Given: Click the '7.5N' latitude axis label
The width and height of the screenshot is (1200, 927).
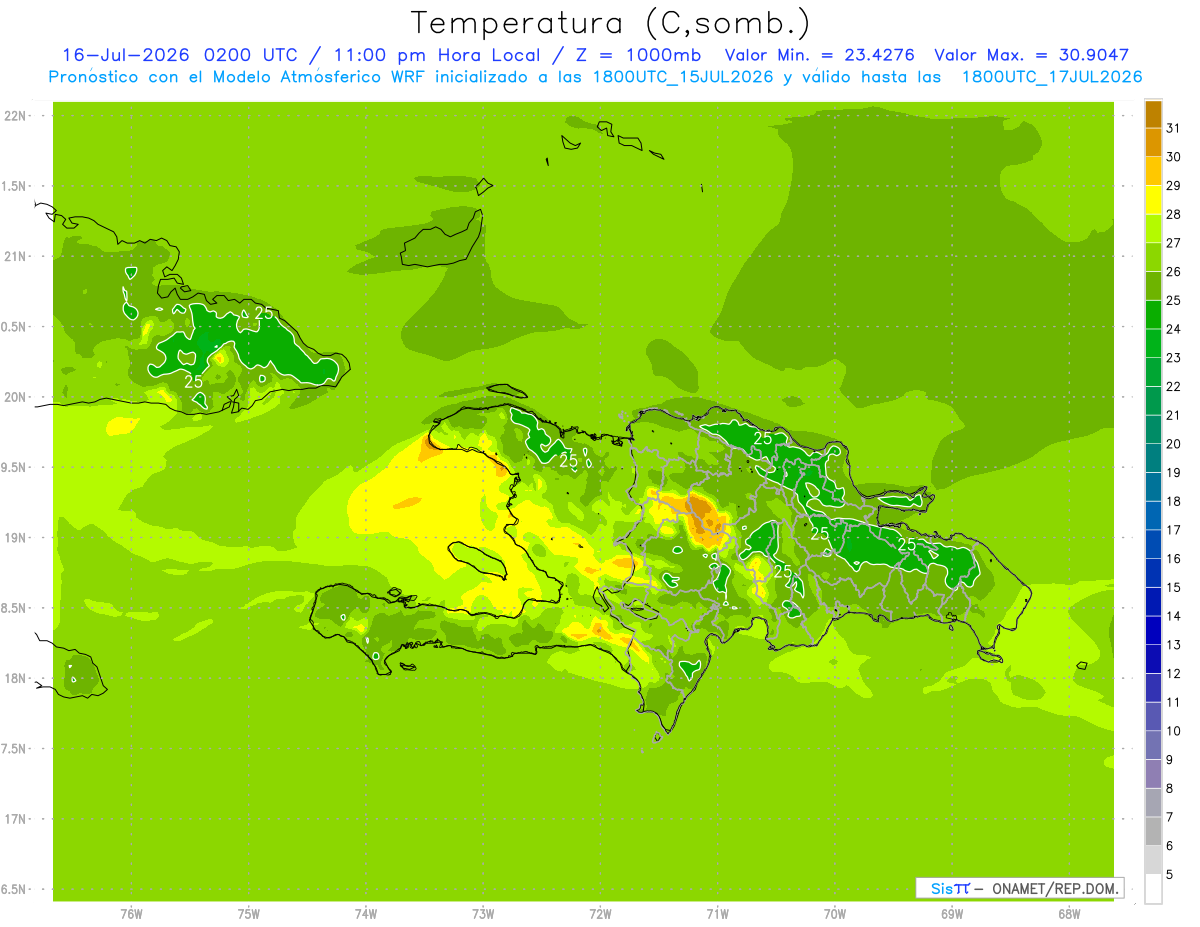Looking at the screenshot, I should pos(14,749).
